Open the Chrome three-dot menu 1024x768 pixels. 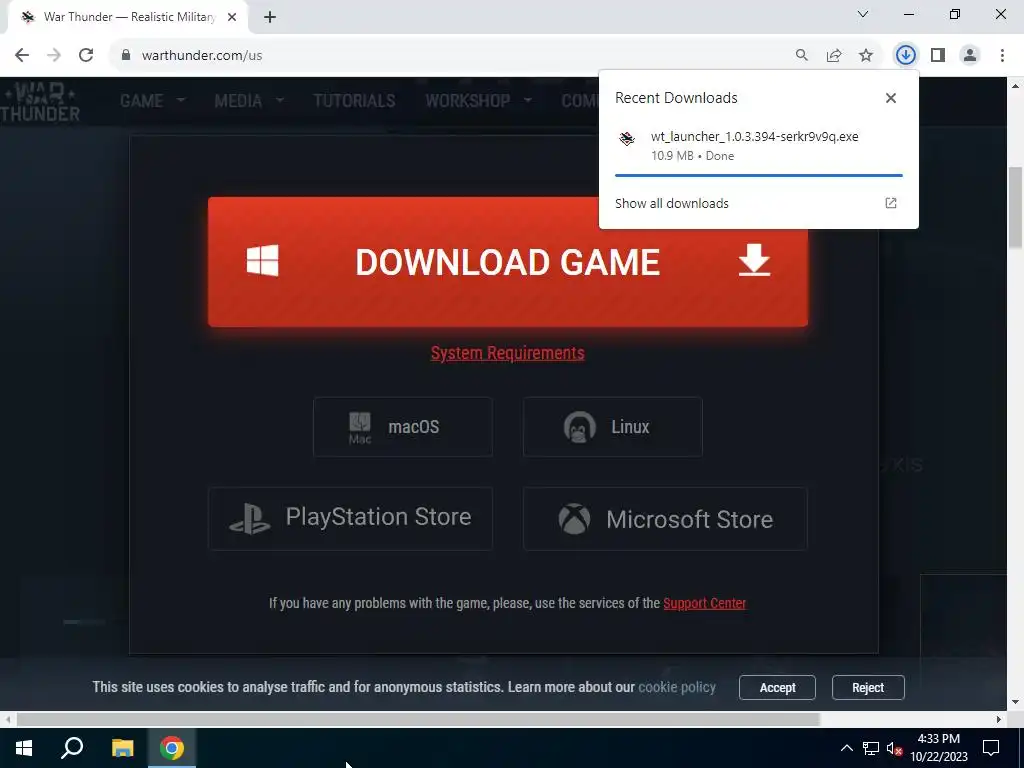[x=1002, y=55]
